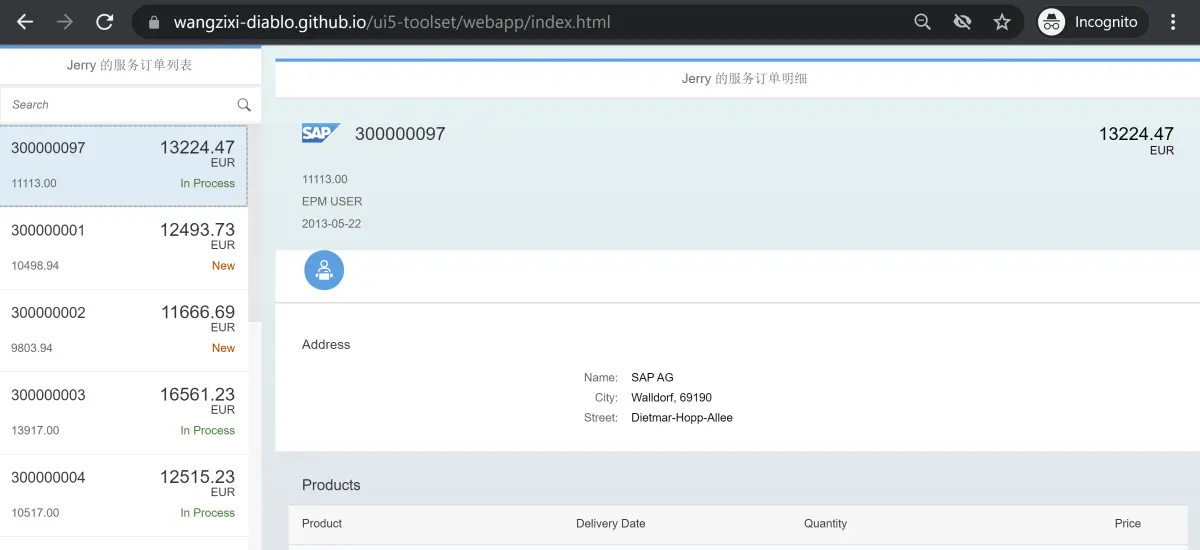
Task: Click the Search field in order list
Action: point(118,104)
